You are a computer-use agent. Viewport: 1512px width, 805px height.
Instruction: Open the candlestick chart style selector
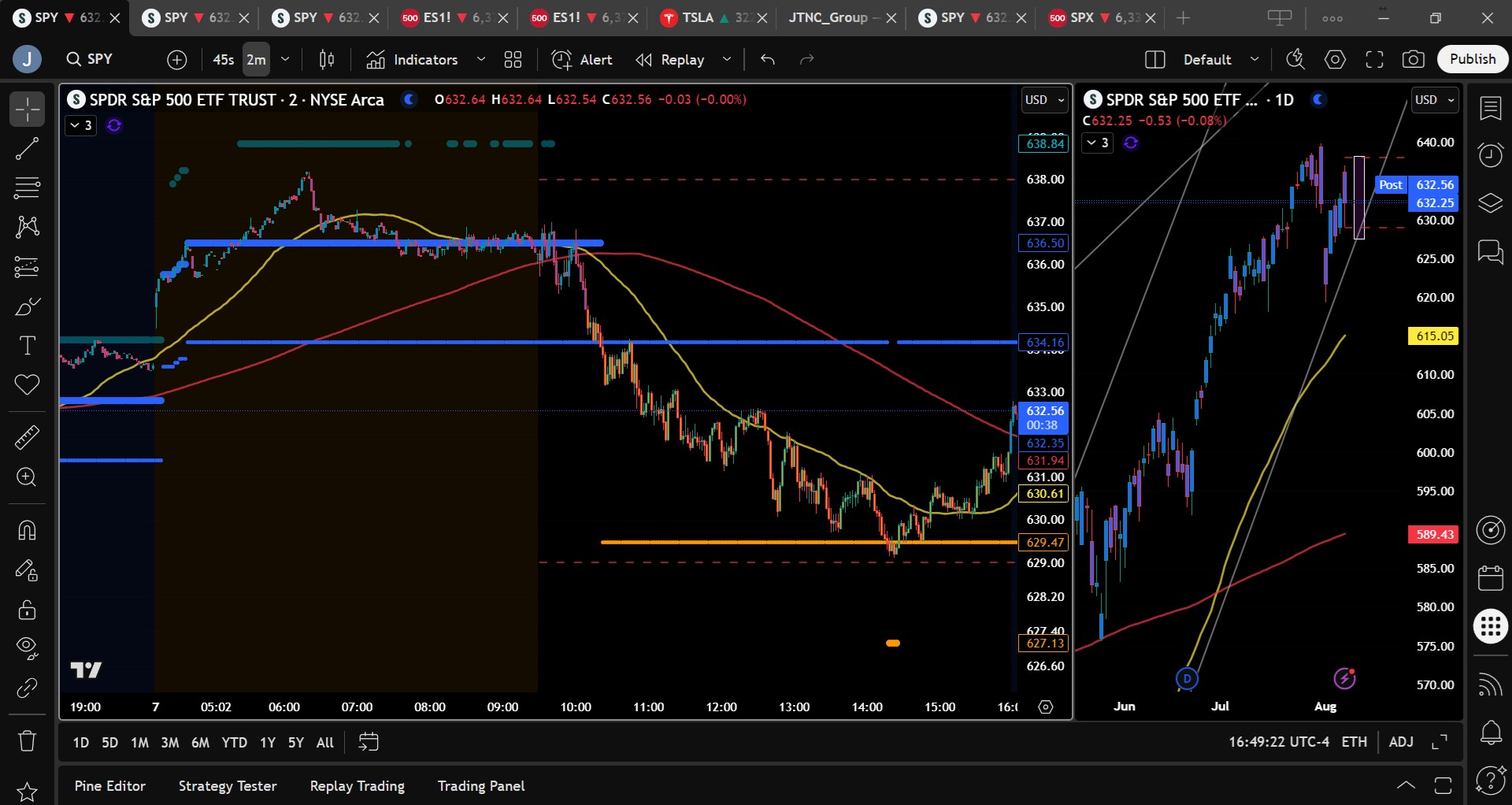tap(327, 60)
